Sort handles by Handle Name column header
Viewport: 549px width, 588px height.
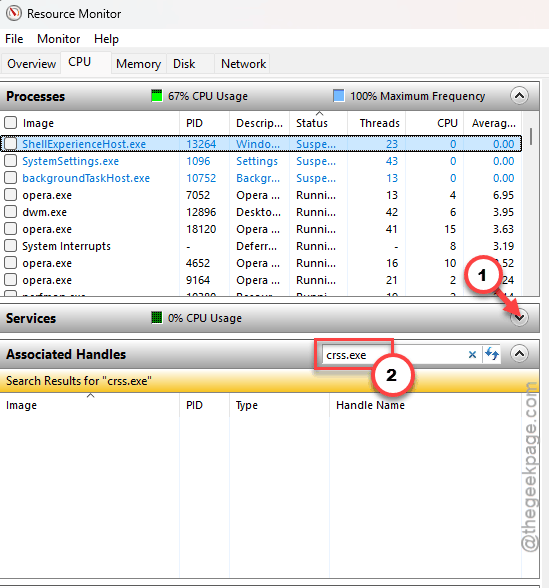pyautogui.click(x=425, y=405)
